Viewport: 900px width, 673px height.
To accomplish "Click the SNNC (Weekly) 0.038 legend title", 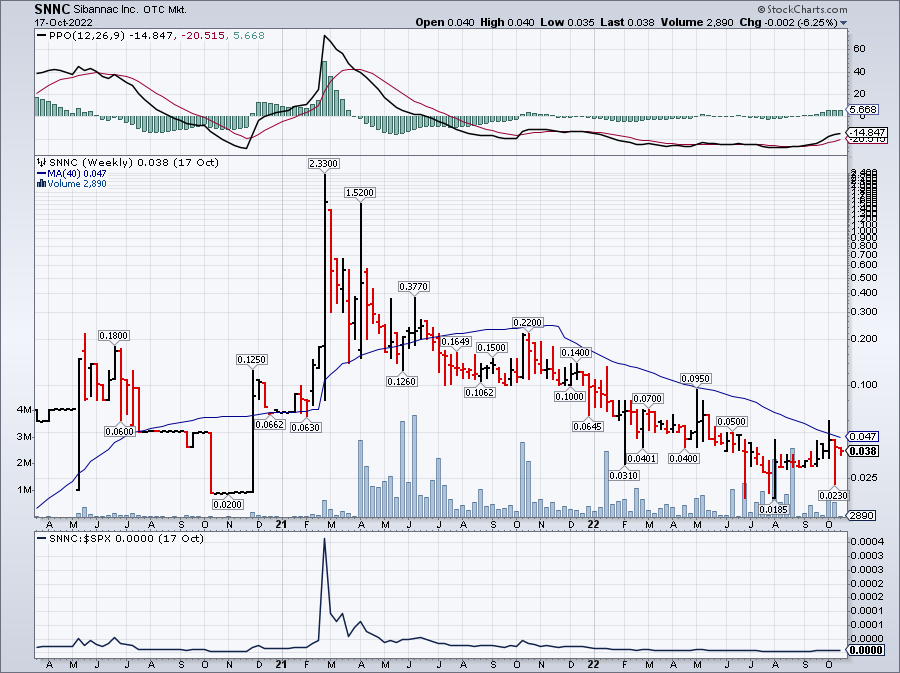I will [128, 162].
